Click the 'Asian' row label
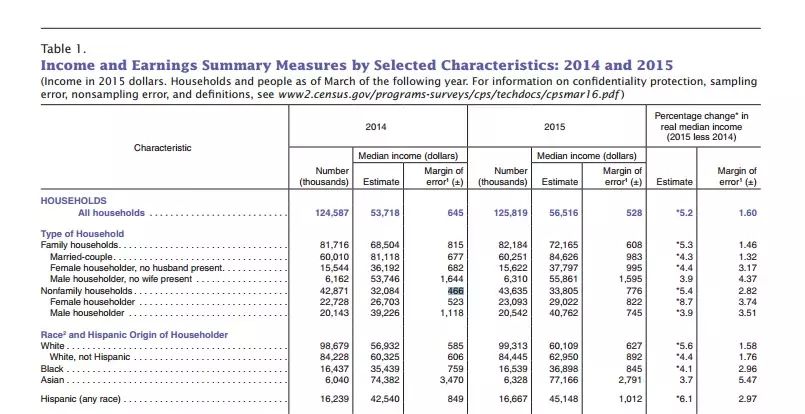This screenshot has height=414, width=805. pos(52,380)
